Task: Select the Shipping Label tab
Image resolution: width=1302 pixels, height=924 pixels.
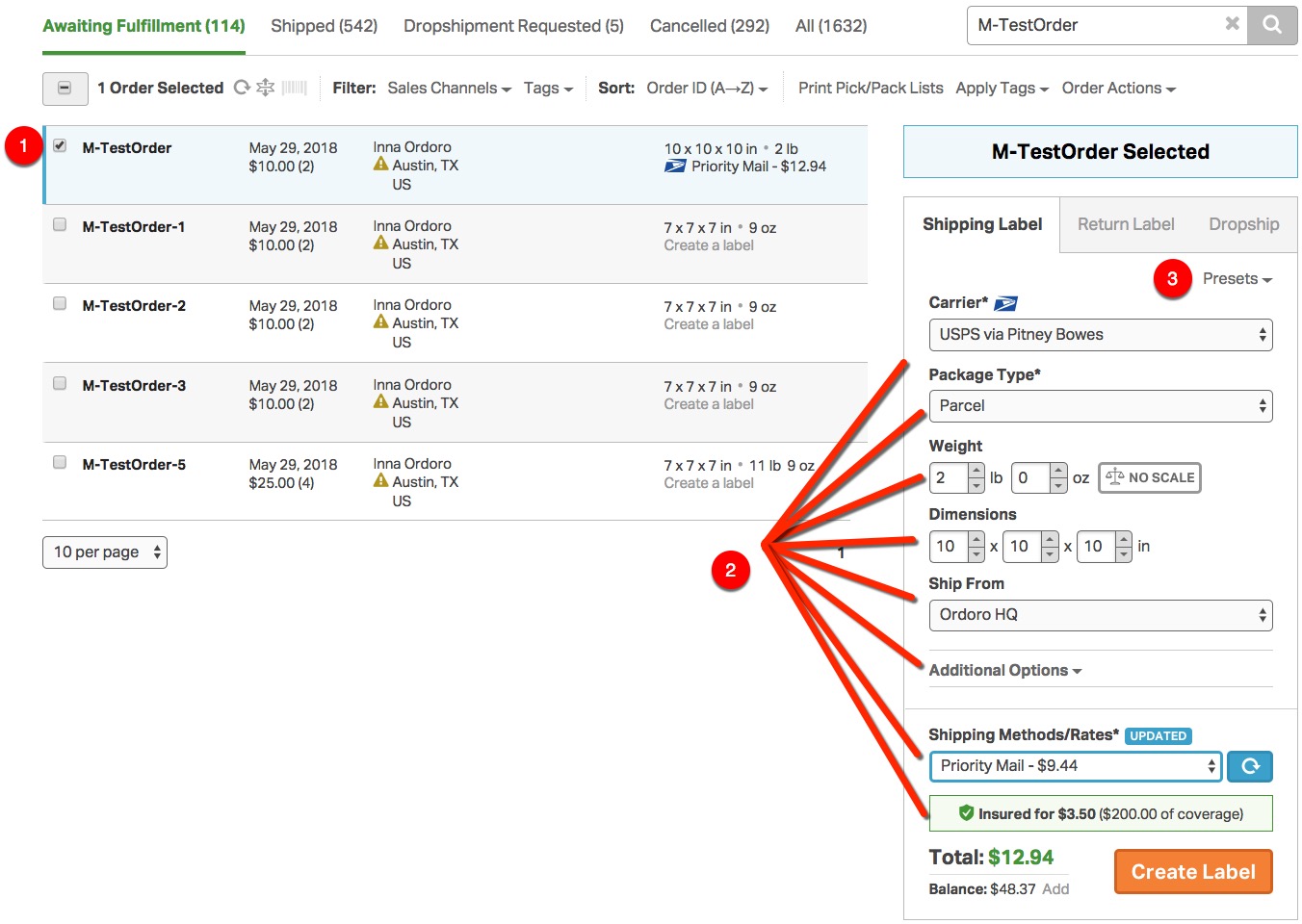Action: (982, 224)
